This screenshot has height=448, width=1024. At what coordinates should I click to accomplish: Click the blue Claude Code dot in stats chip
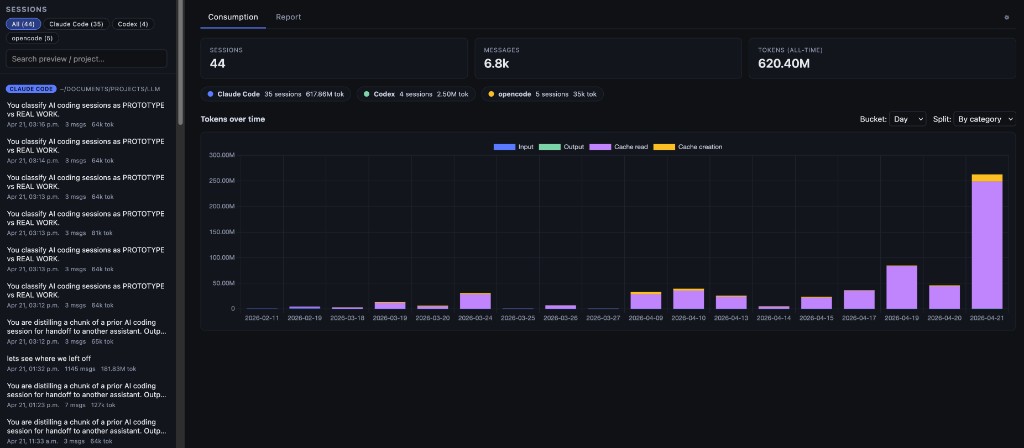pyautogui.click(x=210, y=94)
